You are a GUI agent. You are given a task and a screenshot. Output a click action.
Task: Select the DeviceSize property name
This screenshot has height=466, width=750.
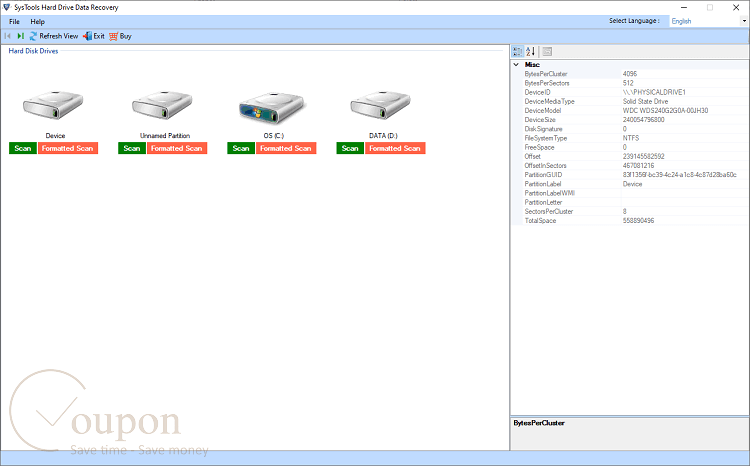540,120
